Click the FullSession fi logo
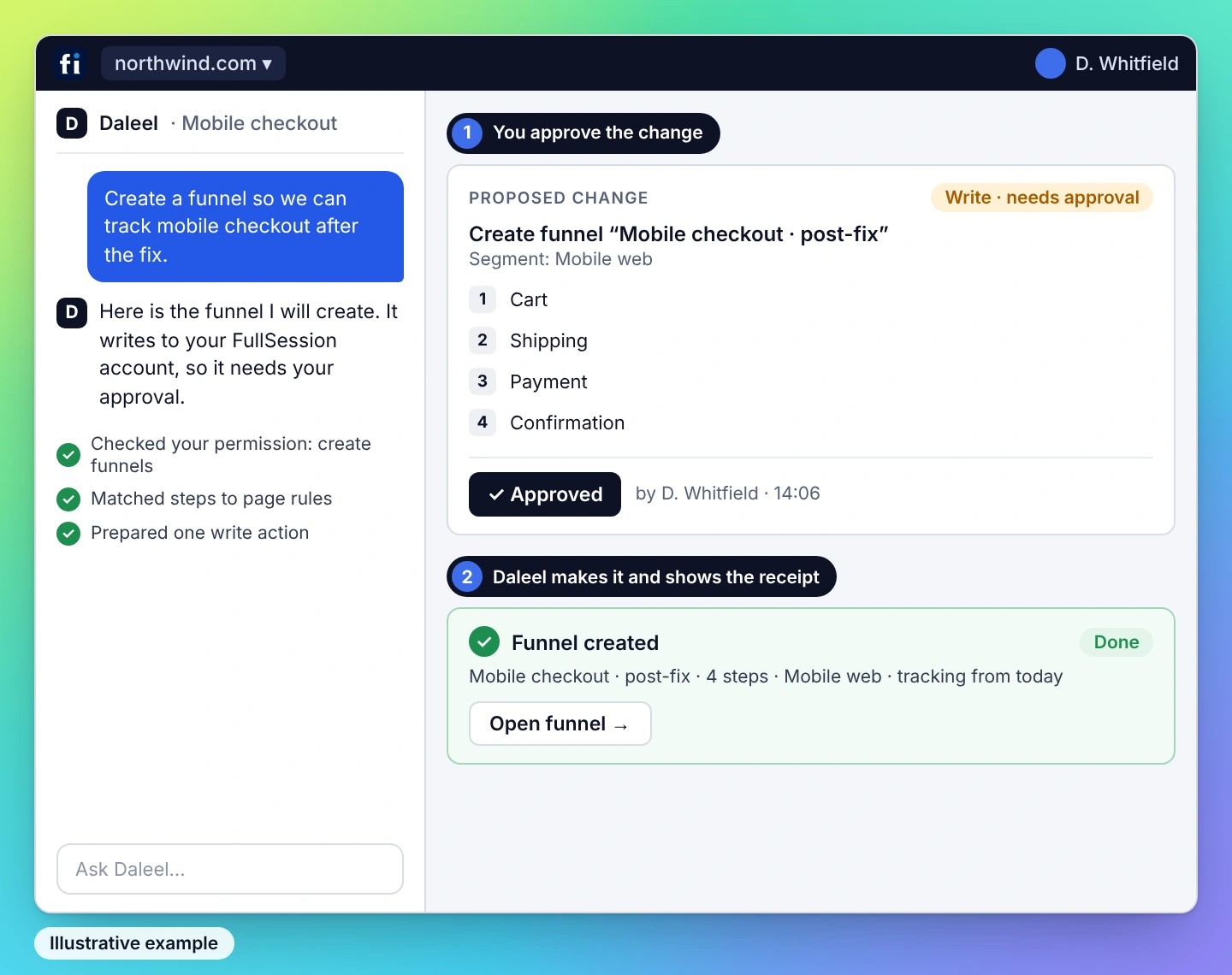The width and height of the screenshot is (1232, 975). [x=70, y=63]
